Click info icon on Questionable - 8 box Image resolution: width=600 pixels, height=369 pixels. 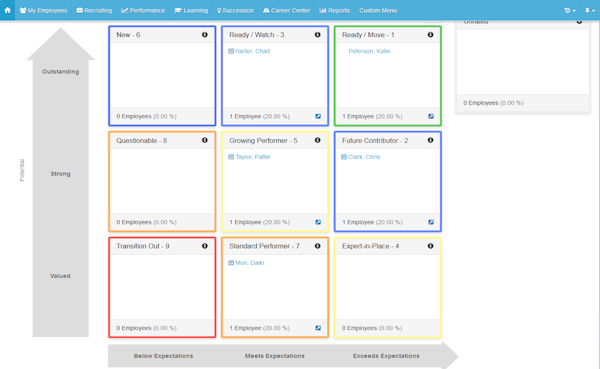click(205, 140)
